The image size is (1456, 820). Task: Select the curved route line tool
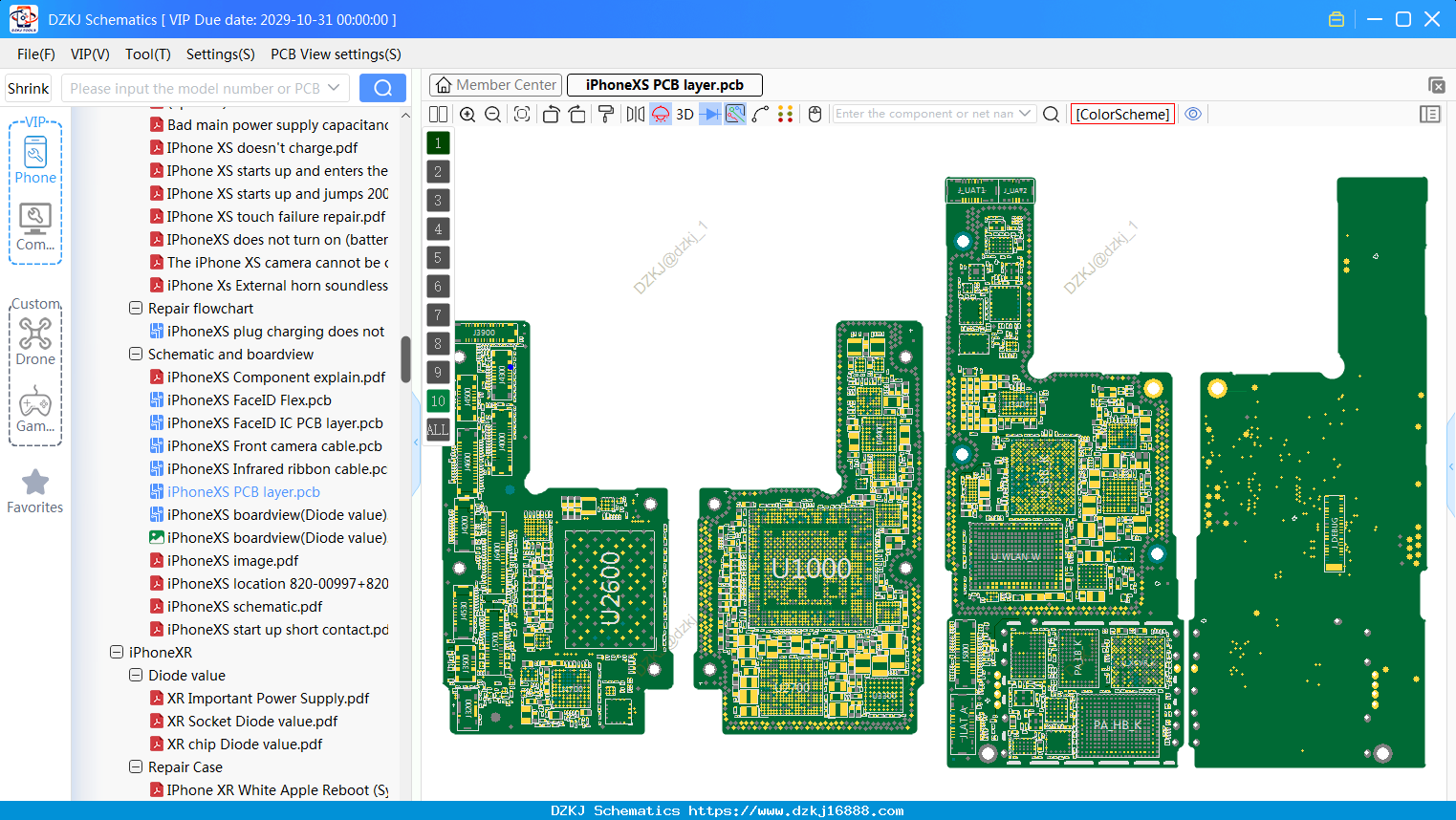coord(760,114)
